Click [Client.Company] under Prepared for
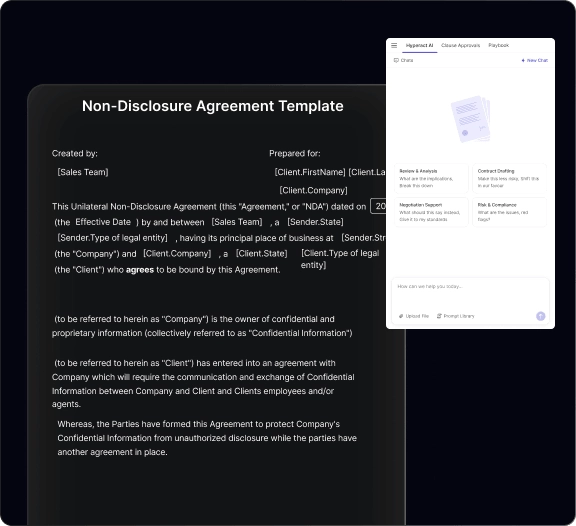This screenshot has width=576, height=526. tap(313, 191)
